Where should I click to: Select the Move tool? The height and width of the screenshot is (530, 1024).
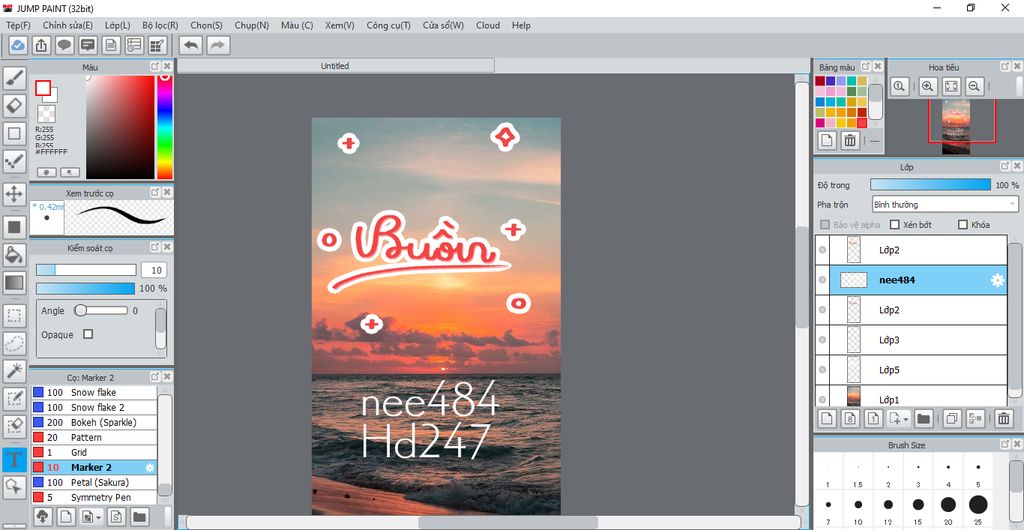pyautogui.click(x=14, y=194)
